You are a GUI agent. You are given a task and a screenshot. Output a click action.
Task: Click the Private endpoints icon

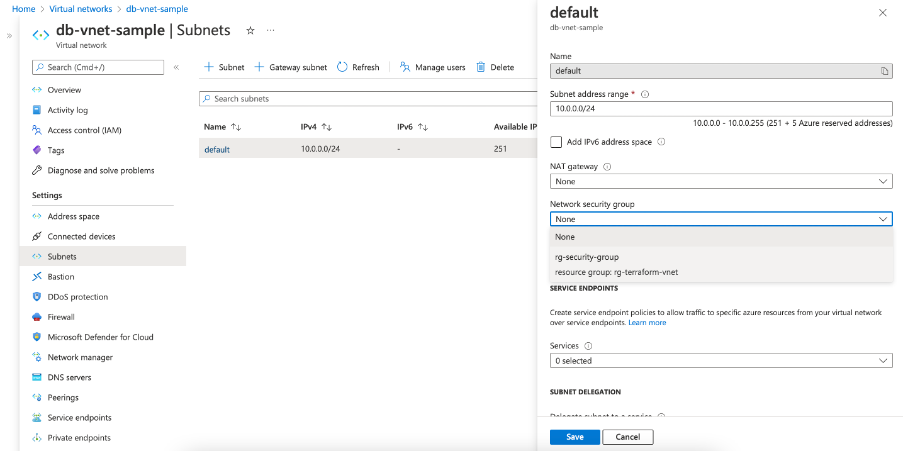click(37, 438)
